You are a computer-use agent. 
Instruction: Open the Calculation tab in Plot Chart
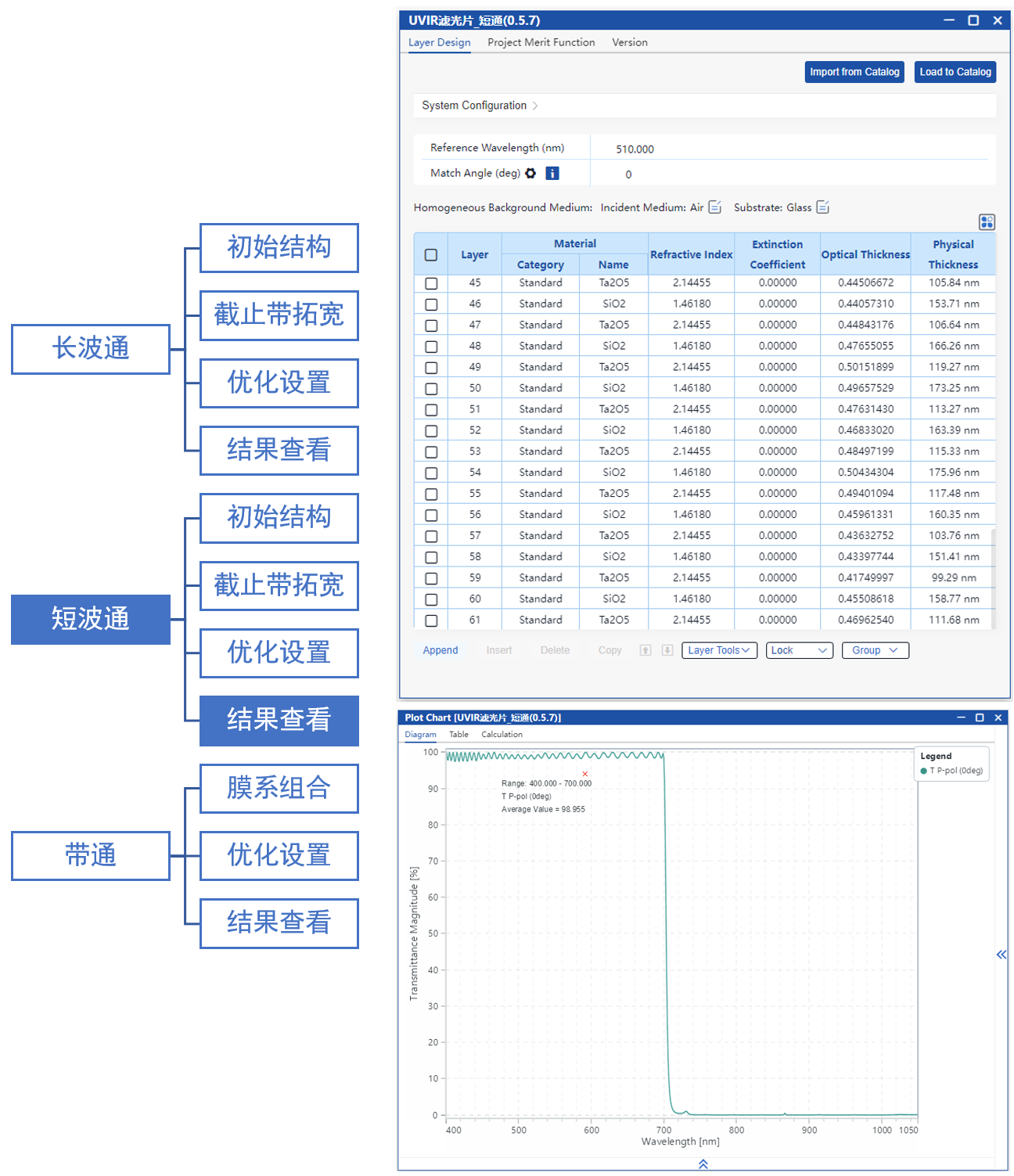coord(502,734)
